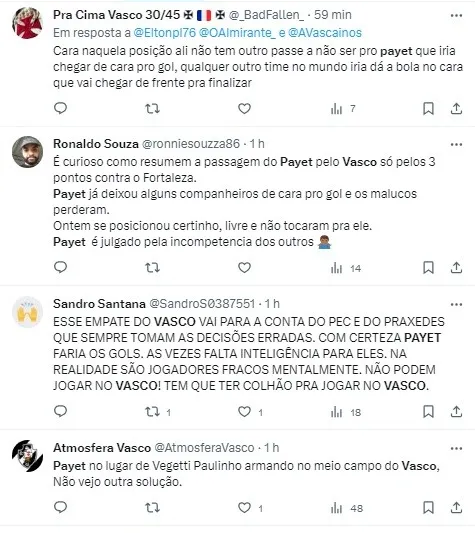This screenshot has width=475, height=533.
Task: Like Ronaldo Souza's tweet about Payet
Action: click(x=244, y=268)
